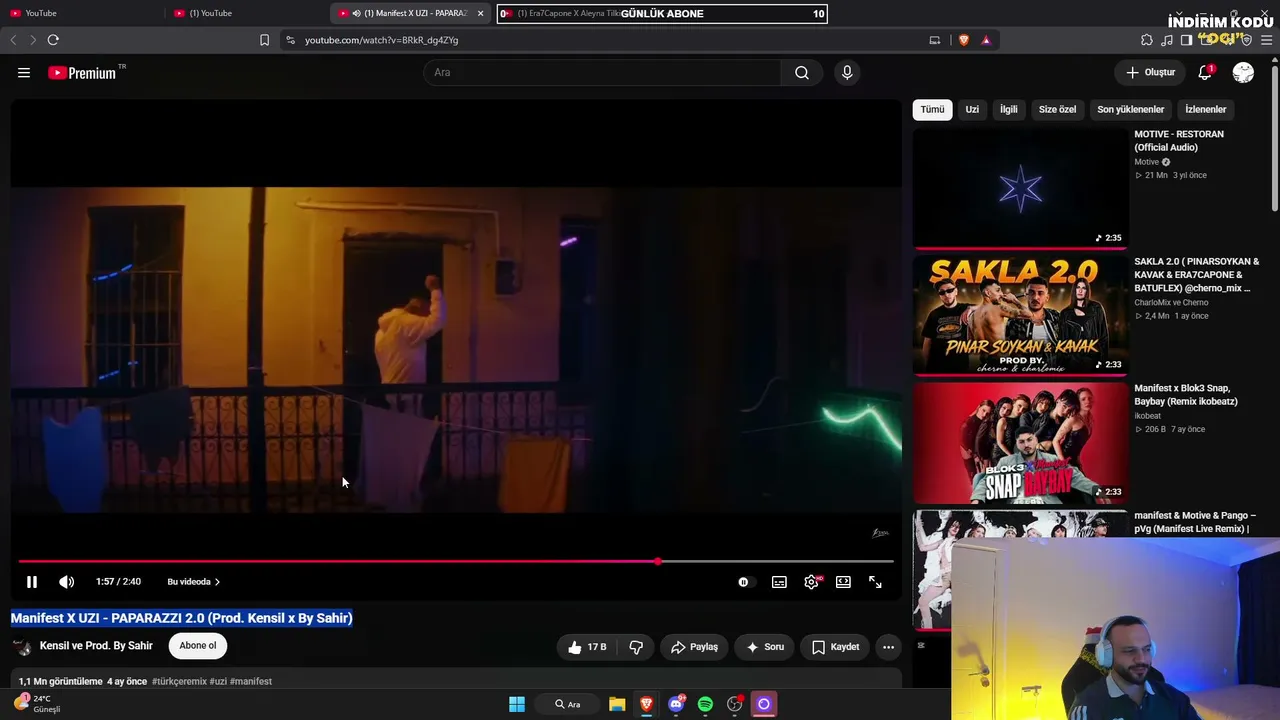The image size is (1280, 720).
Task: Open the account avatar menu
Action: (1243, 73)
